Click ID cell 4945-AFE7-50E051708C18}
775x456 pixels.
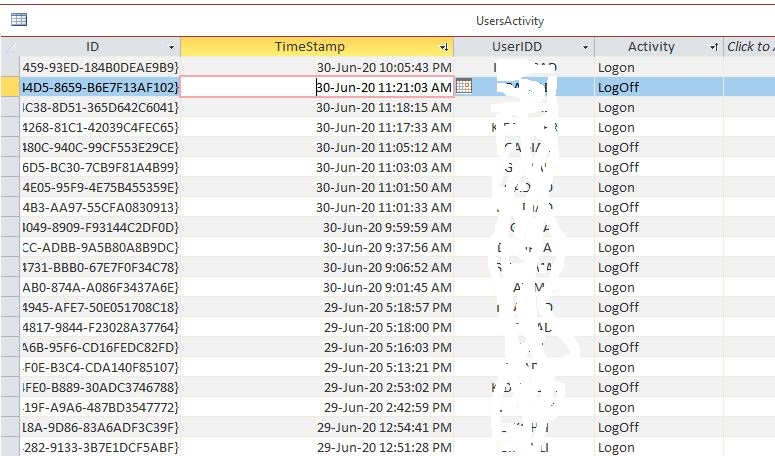coord(100,307)
